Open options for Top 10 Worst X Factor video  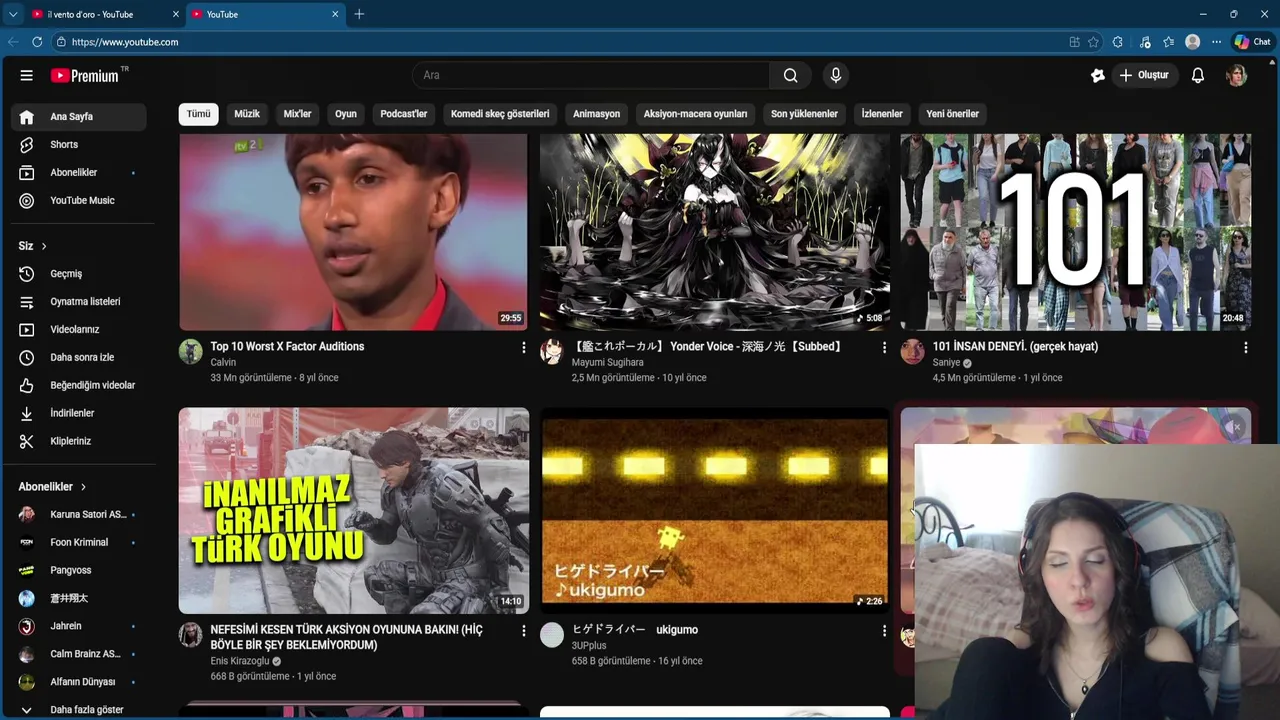point(523,347)
